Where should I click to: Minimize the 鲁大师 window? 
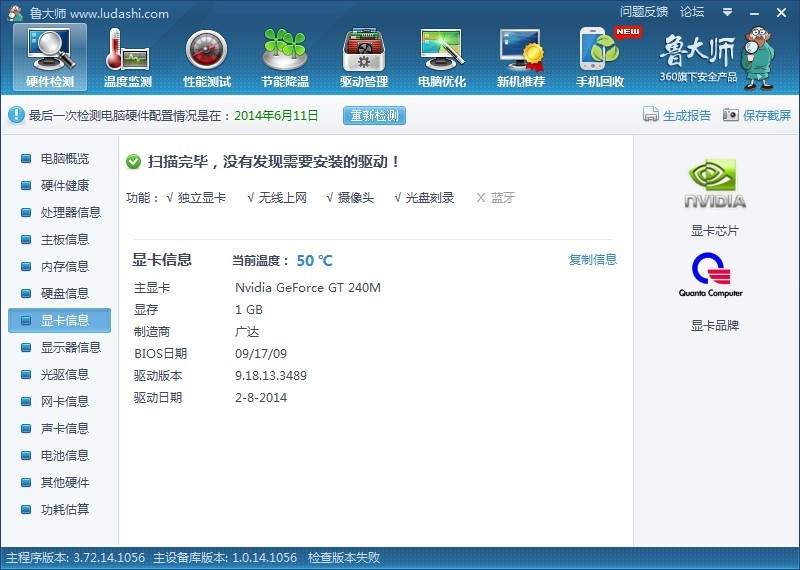(755, 13)
